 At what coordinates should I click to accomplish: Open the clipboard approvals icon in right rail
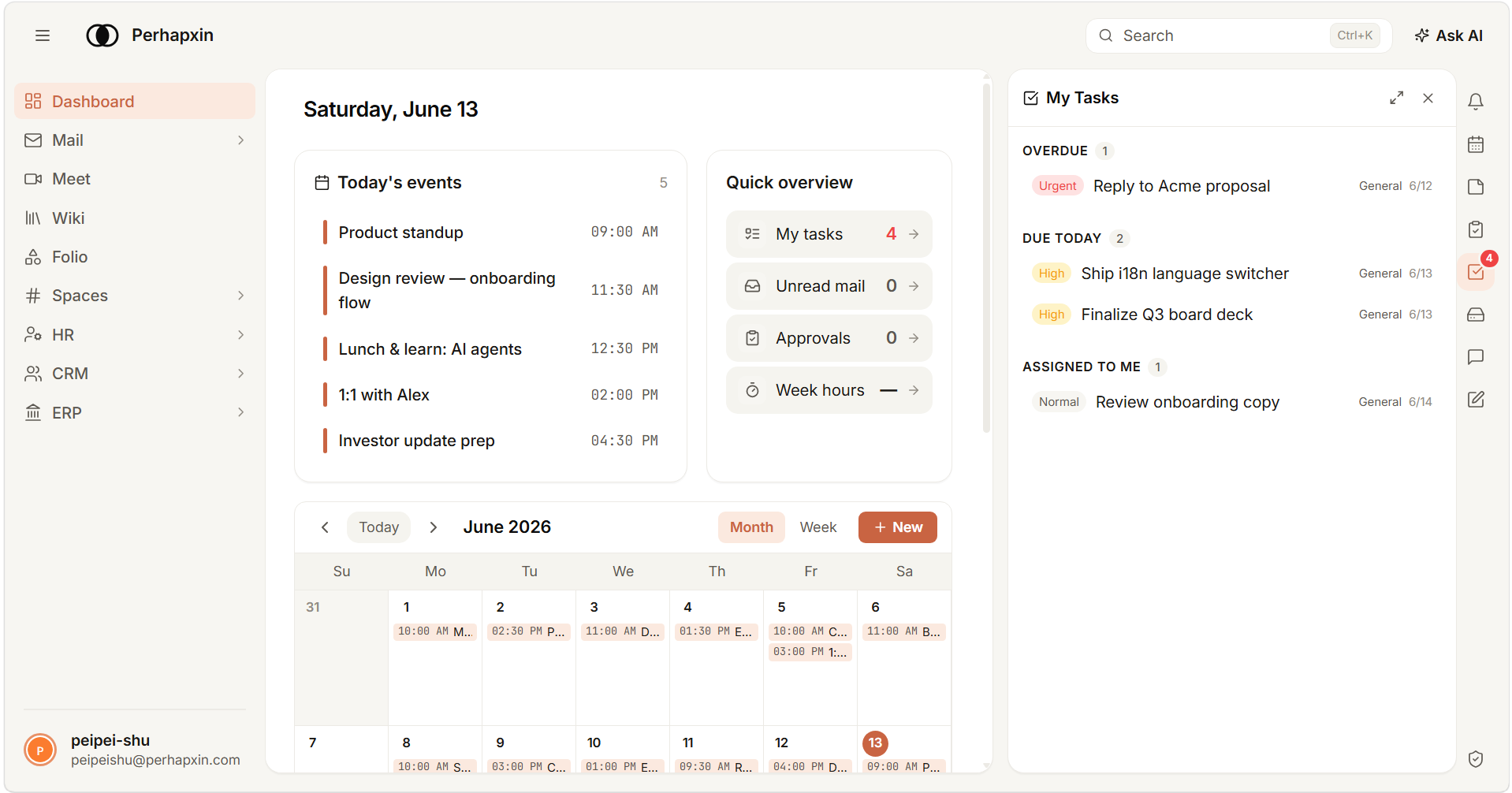click(1476, 229)
